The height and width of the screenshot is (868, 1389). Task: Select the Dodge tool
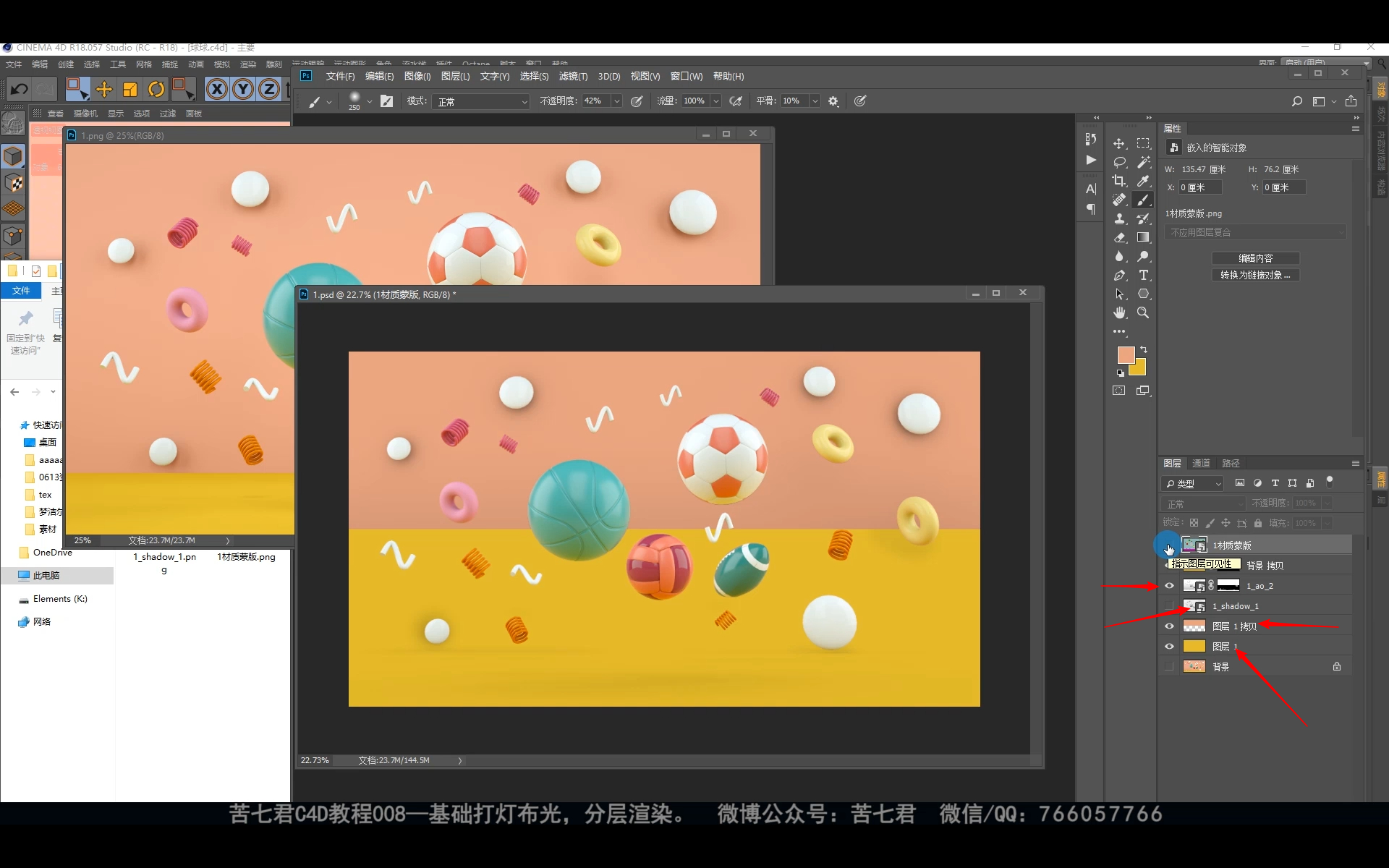click(1143, 256)
